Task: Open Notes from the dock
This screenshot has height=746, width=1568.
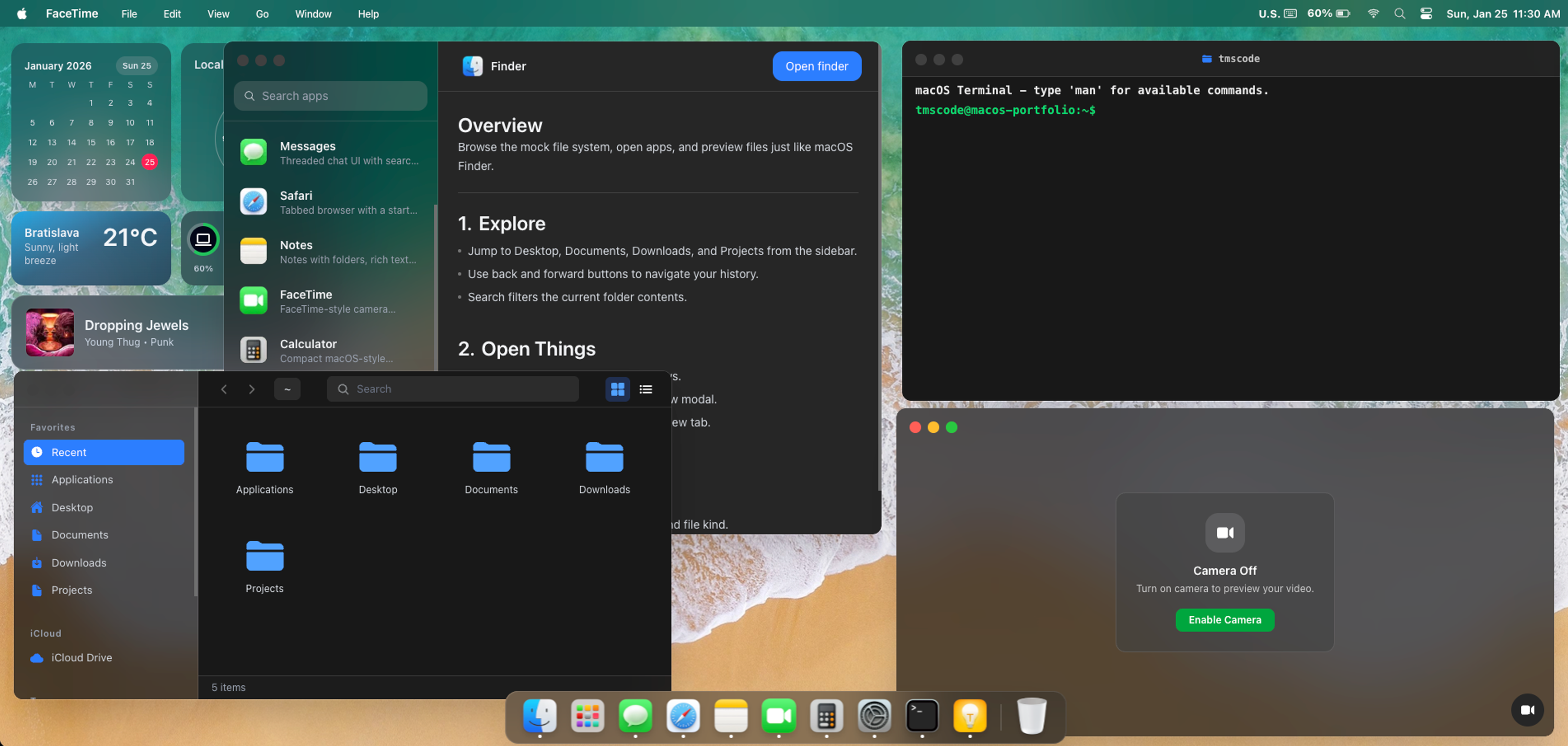Action: pyautogui.click(x=731, y=716)
